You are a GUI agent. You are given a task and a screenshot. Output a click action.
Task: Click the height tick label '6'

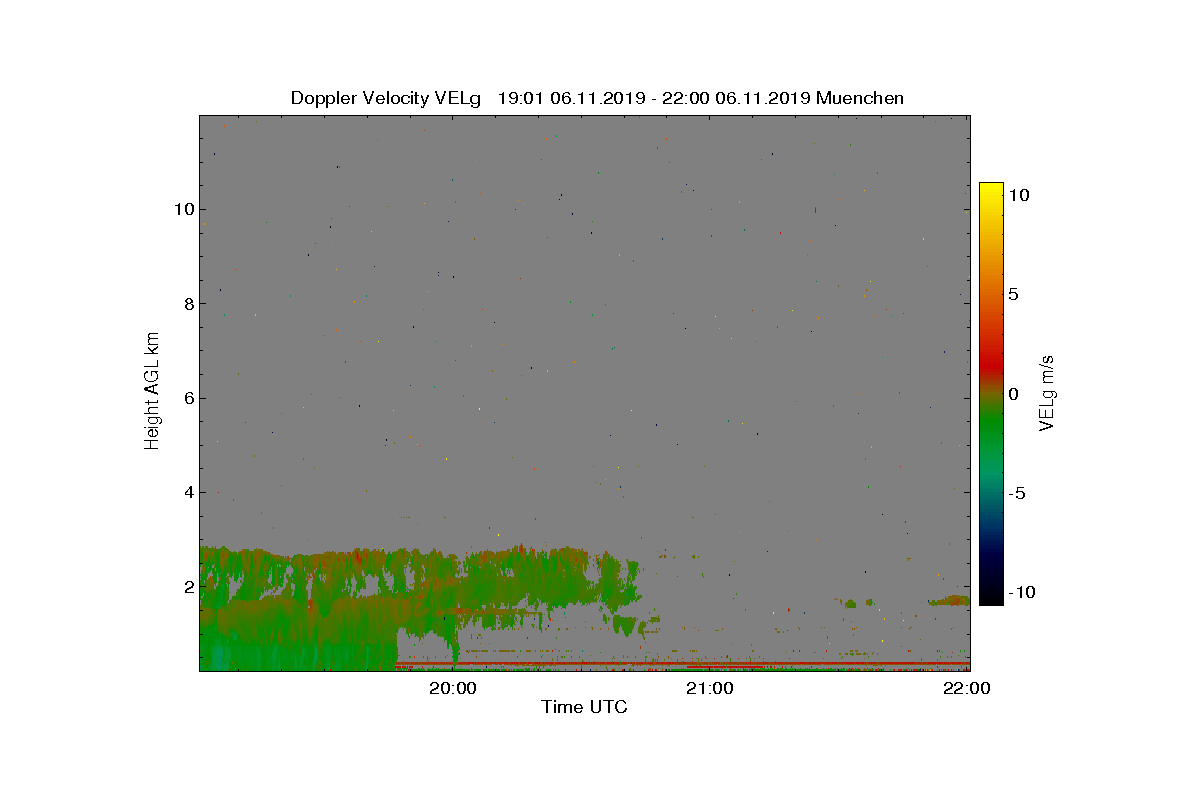point(187,397)
